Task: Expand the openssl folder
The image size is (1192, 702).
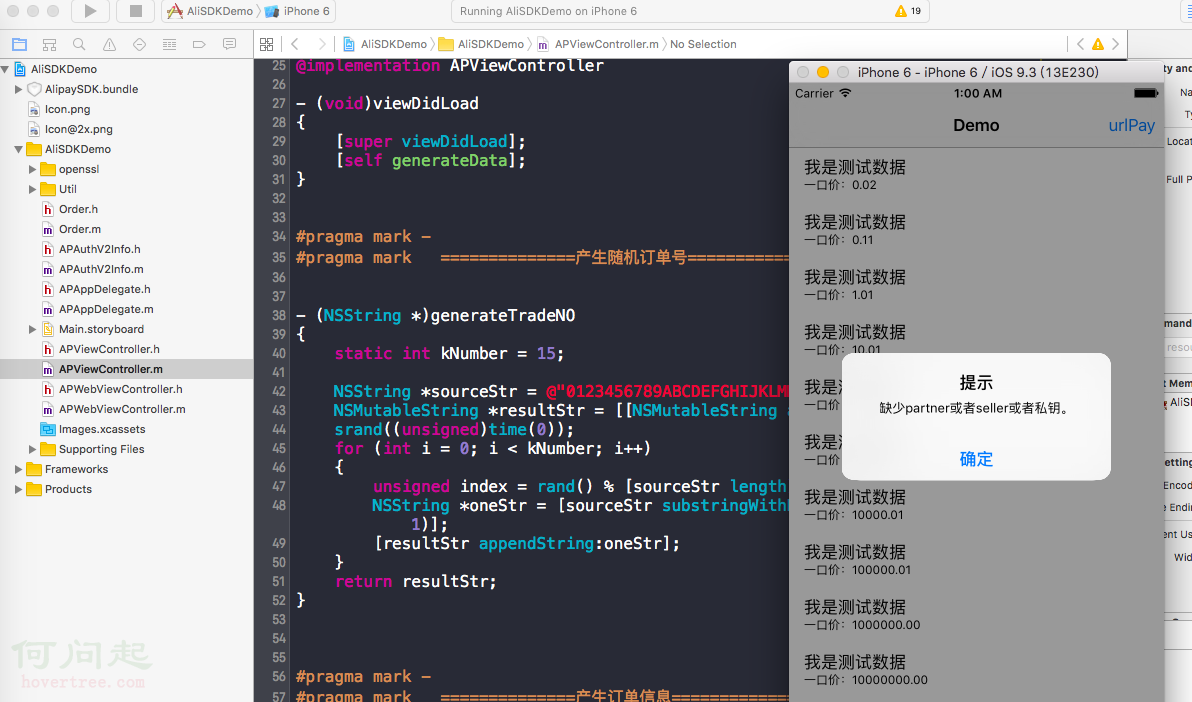Action: pos(33,169)
